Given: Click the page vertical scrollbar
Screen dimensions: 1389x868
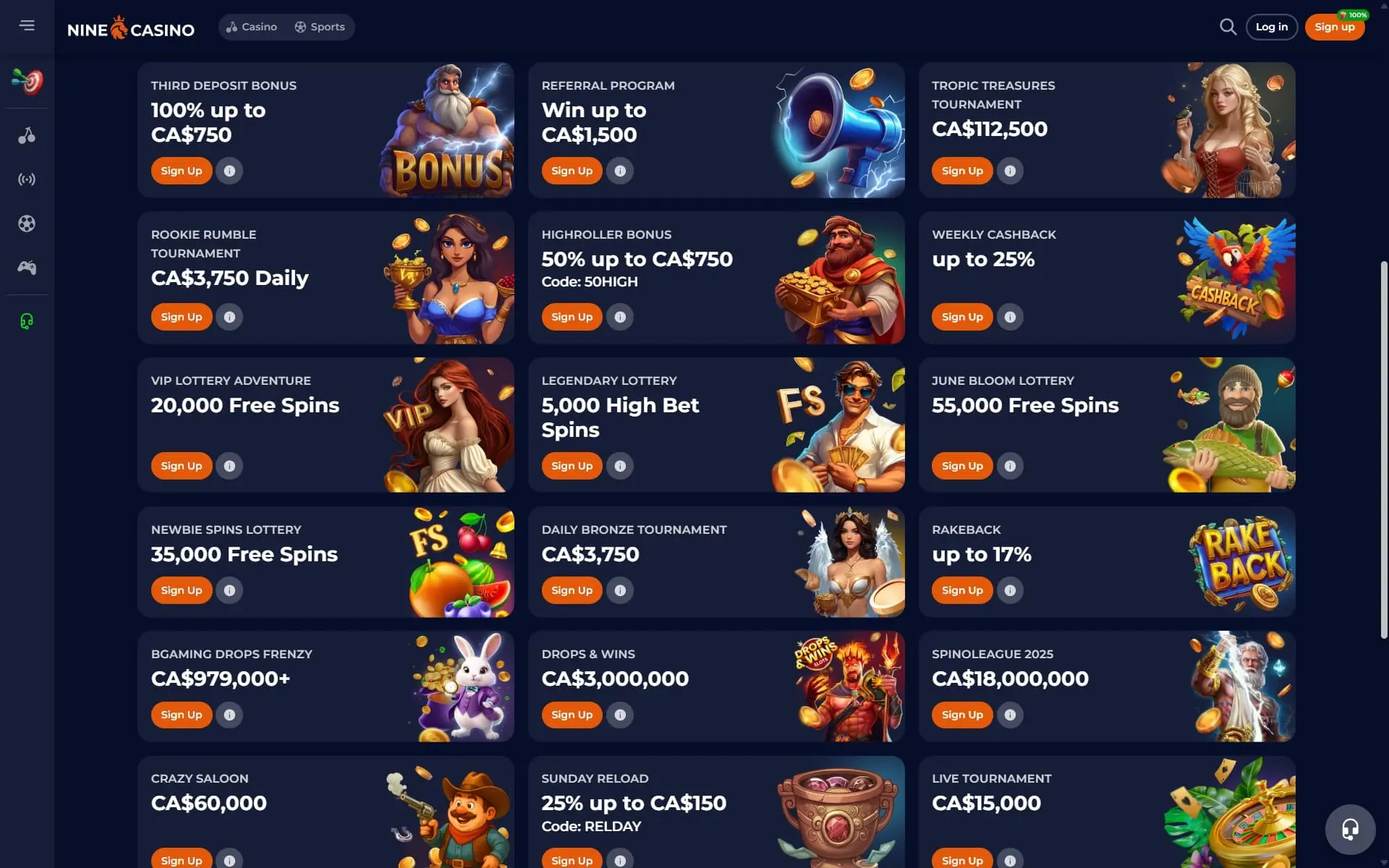Looking at the screenshot, I should coord(1384,448).
